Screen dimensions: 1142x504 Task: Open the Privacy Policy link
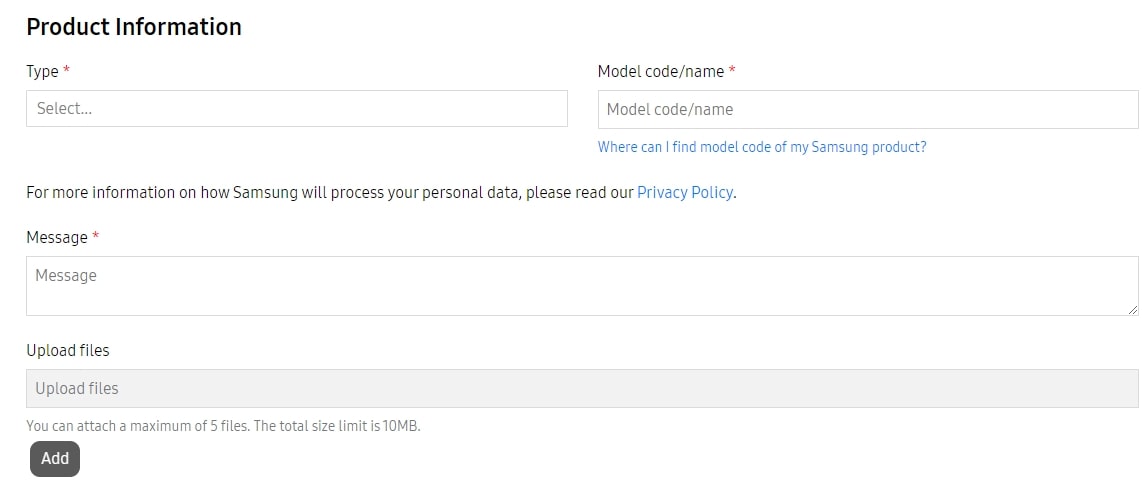point(685,193)
